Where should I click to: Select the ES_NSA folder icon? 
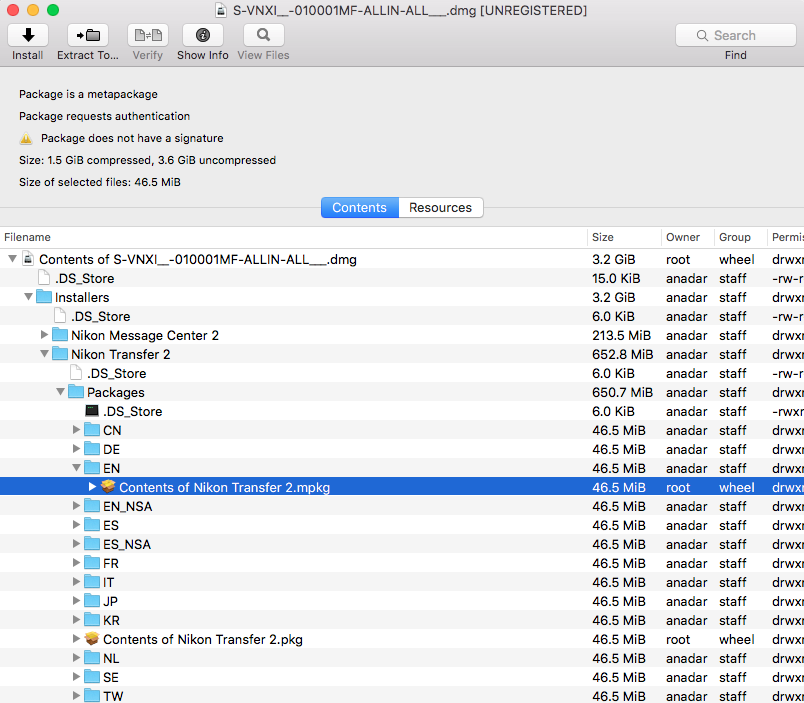(92, 544)
